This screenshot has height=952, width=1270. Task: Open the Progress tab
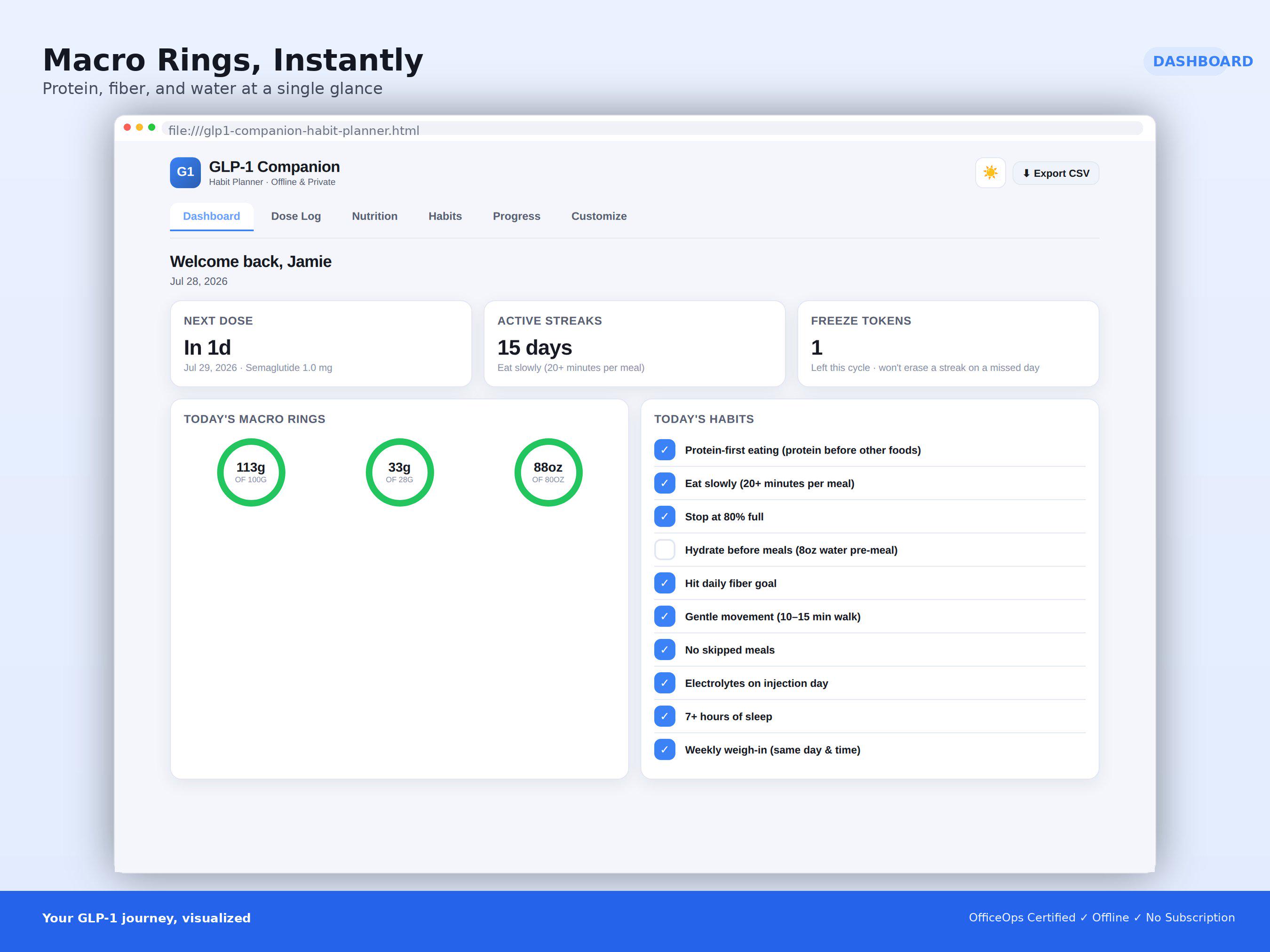[516, 216]
